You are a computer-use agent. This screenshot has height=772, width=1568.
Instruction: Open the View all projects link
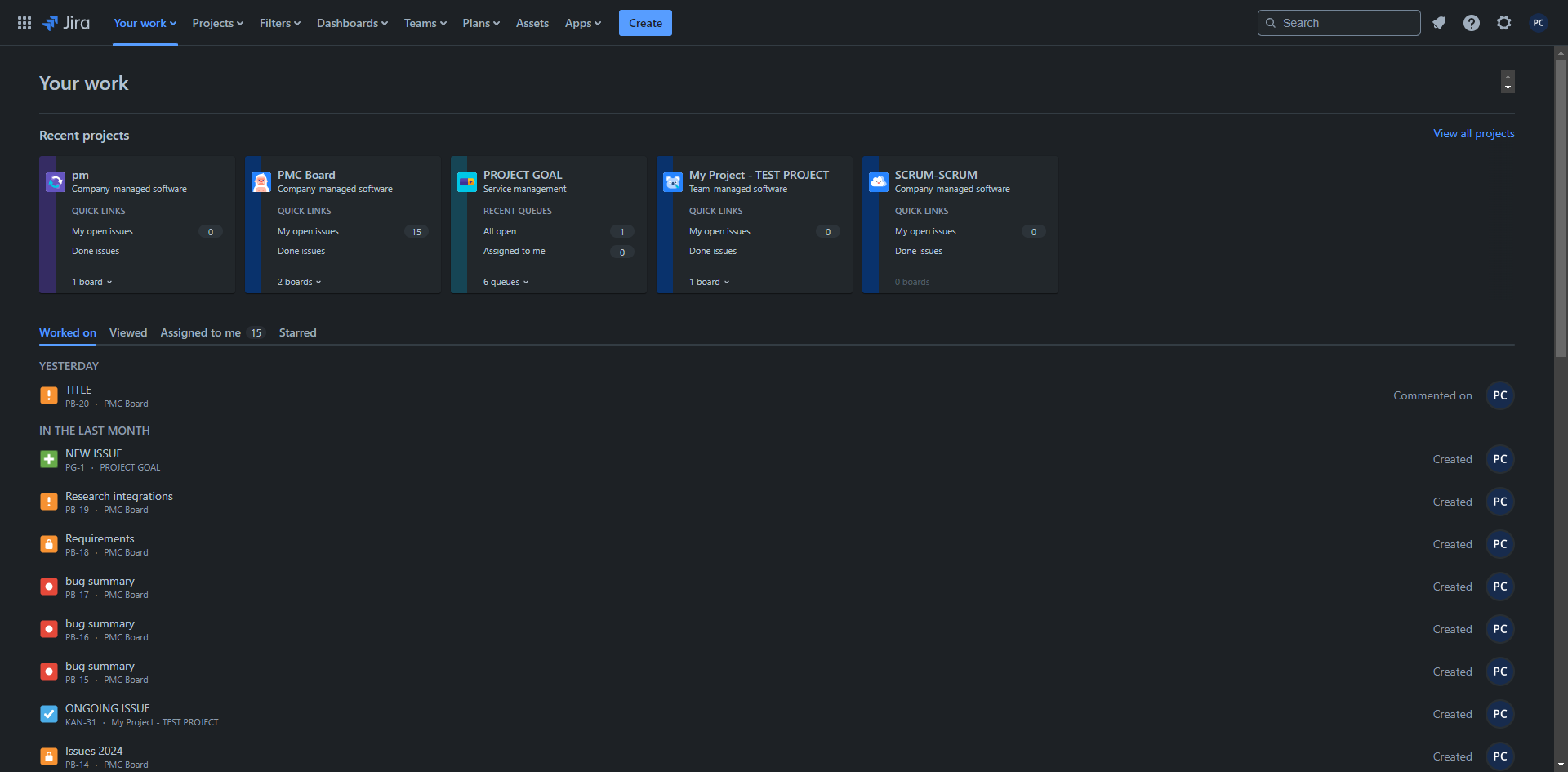pos(1474,133)
